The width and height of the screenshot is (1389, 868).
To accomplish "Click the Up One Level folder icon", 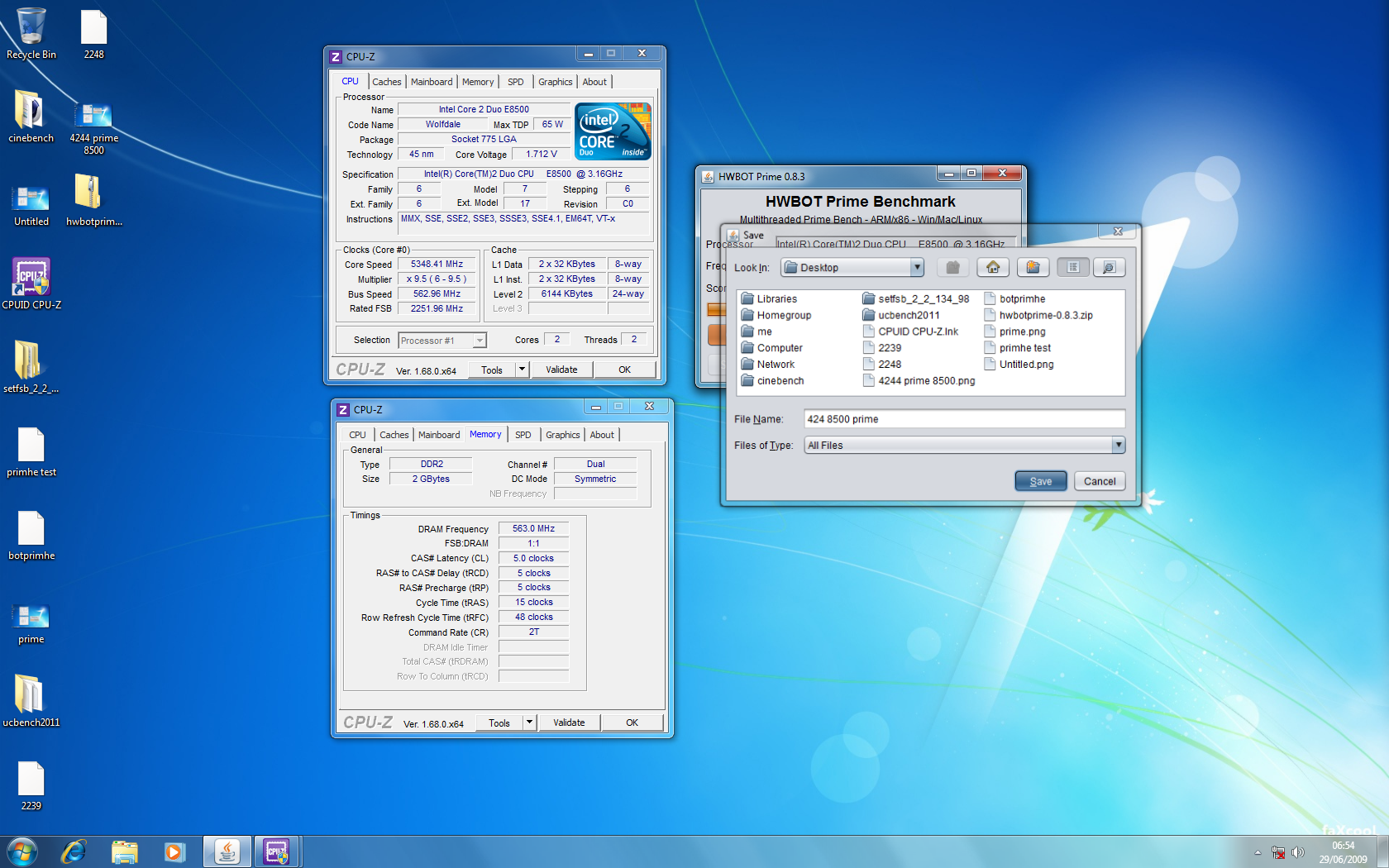I will [x=952, y=267].
